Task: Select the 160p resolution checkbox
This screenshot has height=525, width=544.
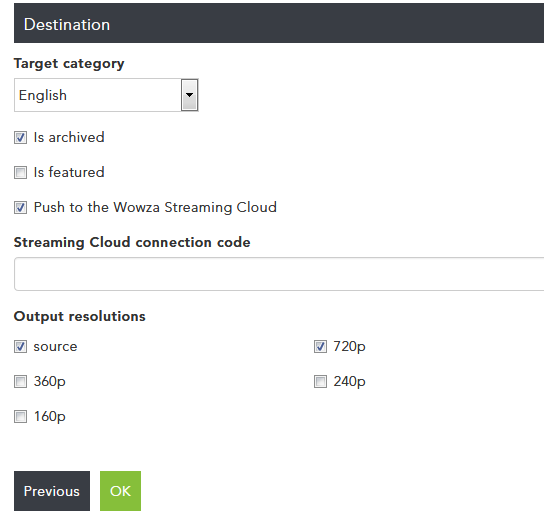Action: [20, 416]
